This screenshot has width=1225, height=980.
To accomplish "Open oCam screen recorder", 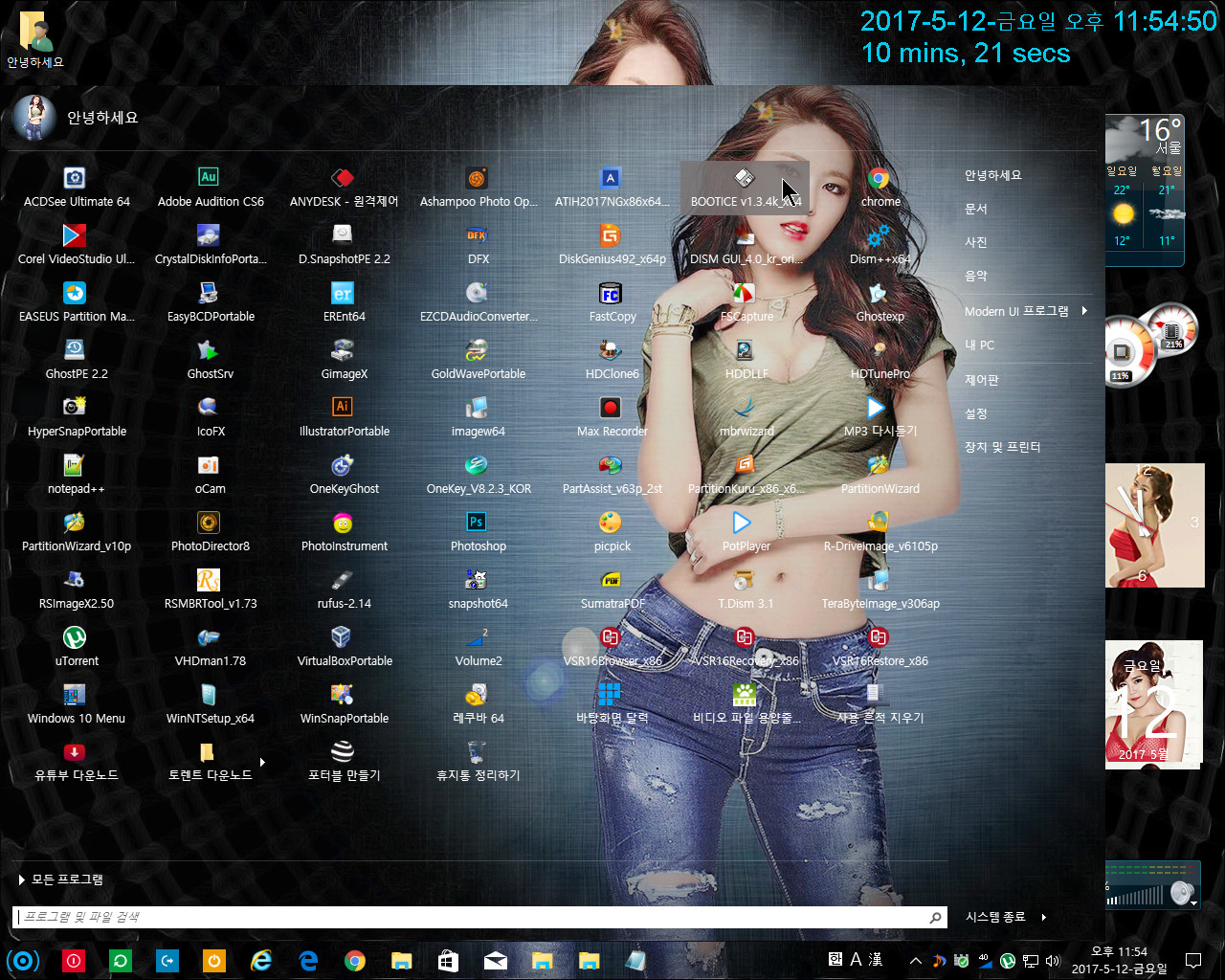I will coord(211,475).
